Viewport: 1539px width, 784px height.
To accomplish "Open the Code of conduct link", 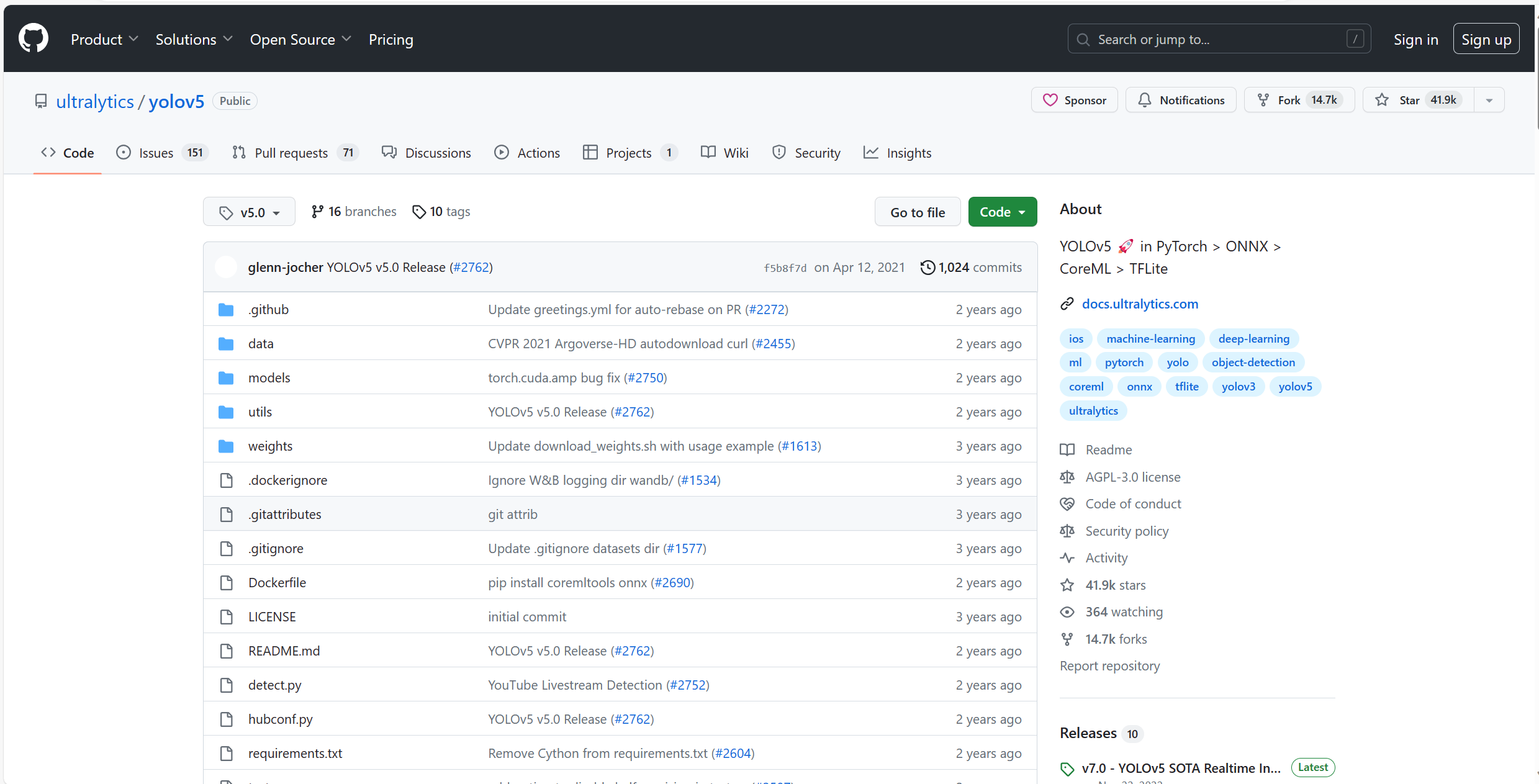I will point(1133,503).
